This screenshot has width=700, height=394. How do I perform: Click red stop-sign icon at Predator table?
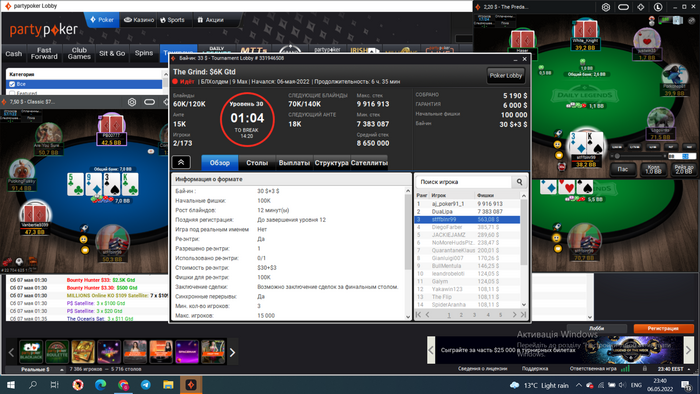[562, 167]
